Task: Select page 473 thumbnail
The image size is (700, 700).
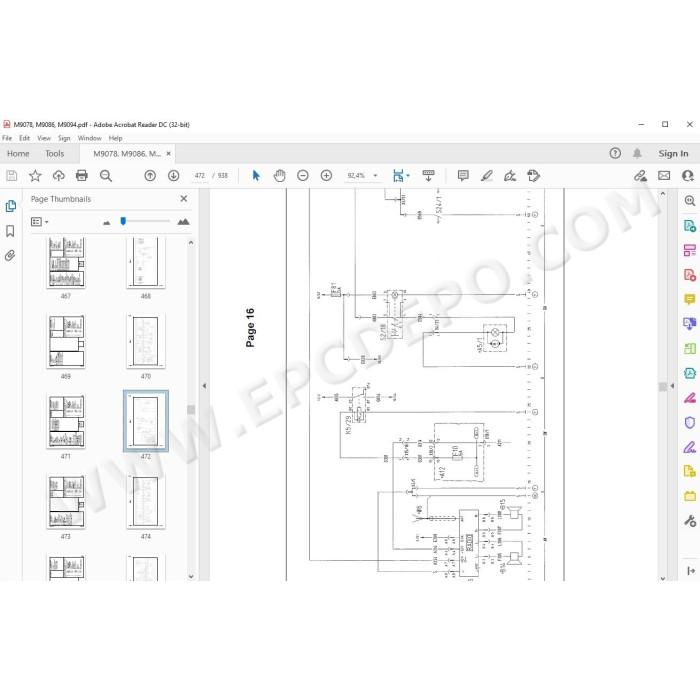Action: point(66,502)
